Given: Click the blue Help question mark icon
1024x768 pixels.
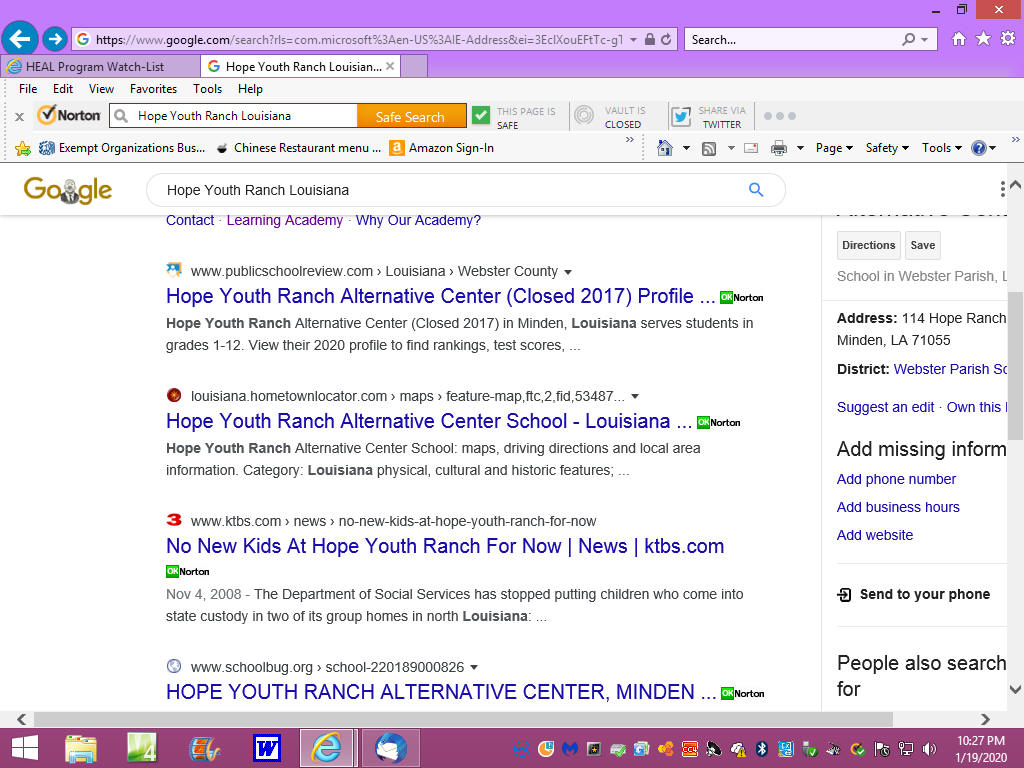Looking at the screenshot, I should (x=978, y=148).
